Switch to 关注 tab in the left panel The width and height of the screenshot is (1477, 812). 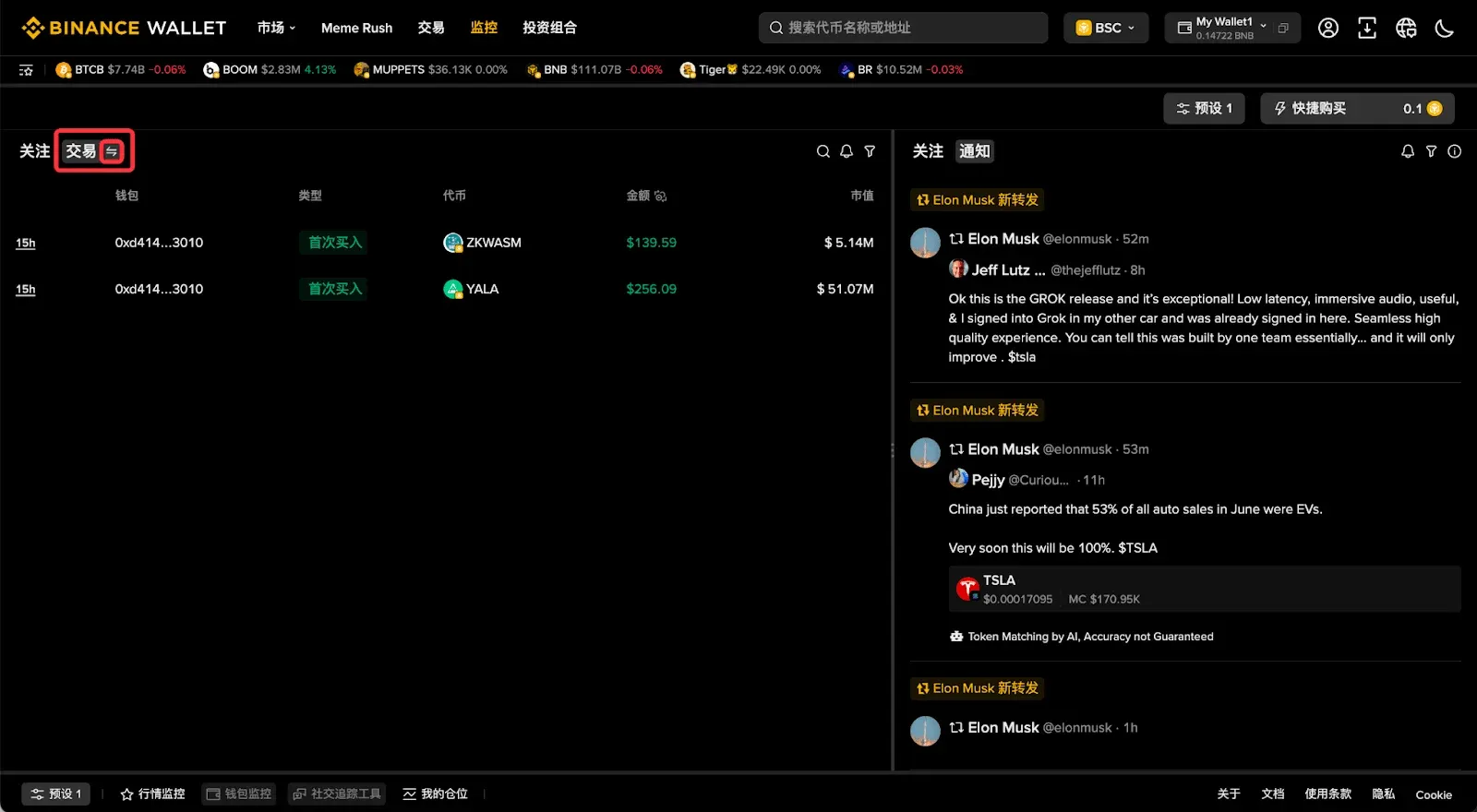coord(34,151)
